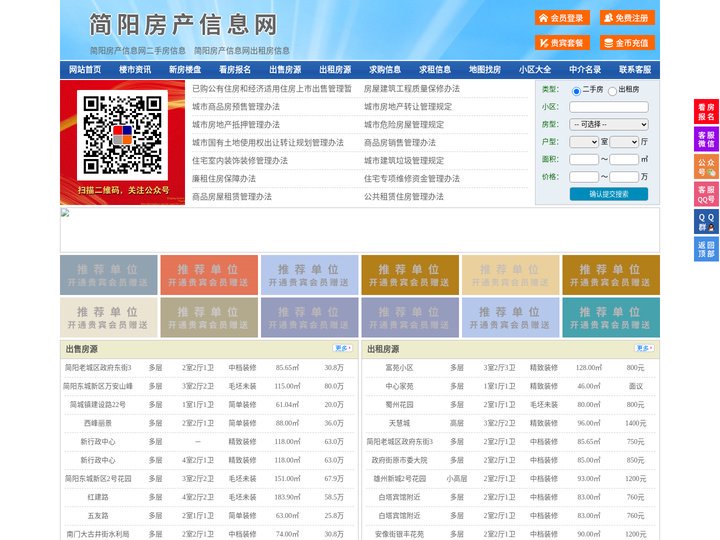The image size is (720, 540).
Task: Open the 五友路 sale listing
Action: point(98,516)
